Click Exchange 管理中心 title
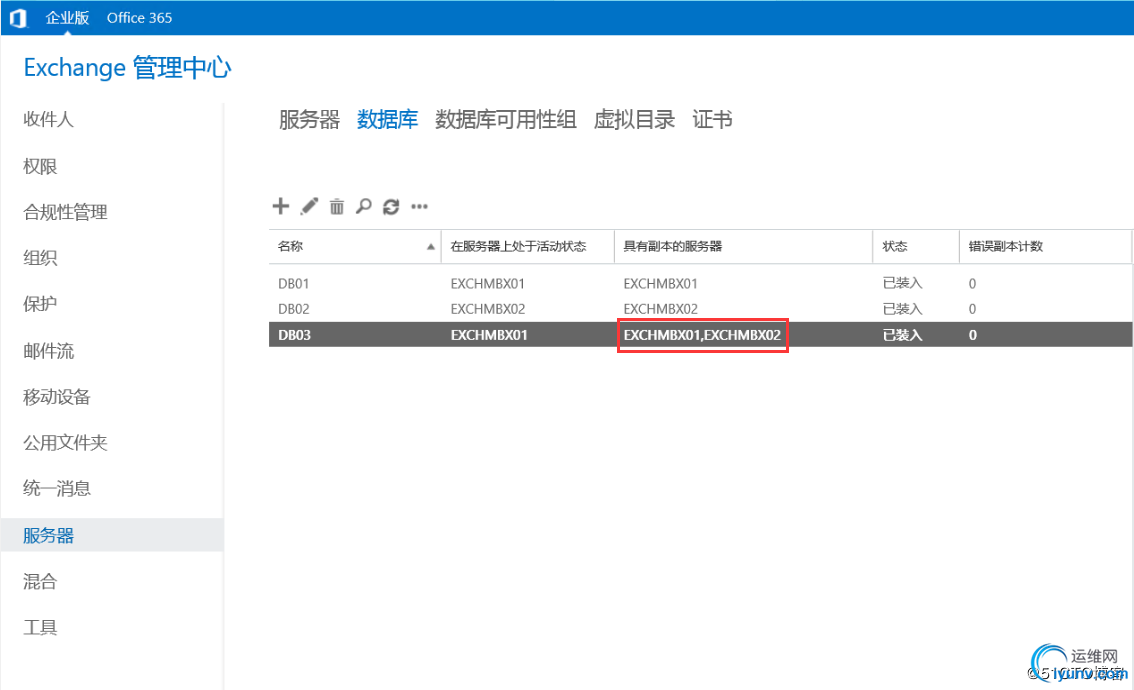The image size is (1134, 690). point(127,67)
